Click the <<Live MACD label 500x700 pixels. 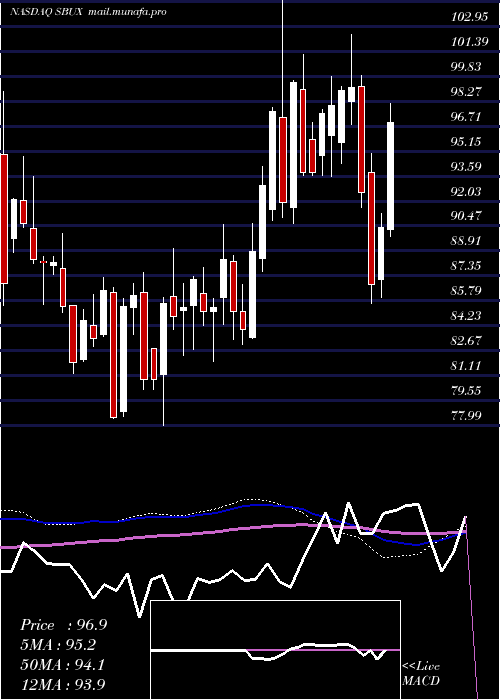coord(421,674)
